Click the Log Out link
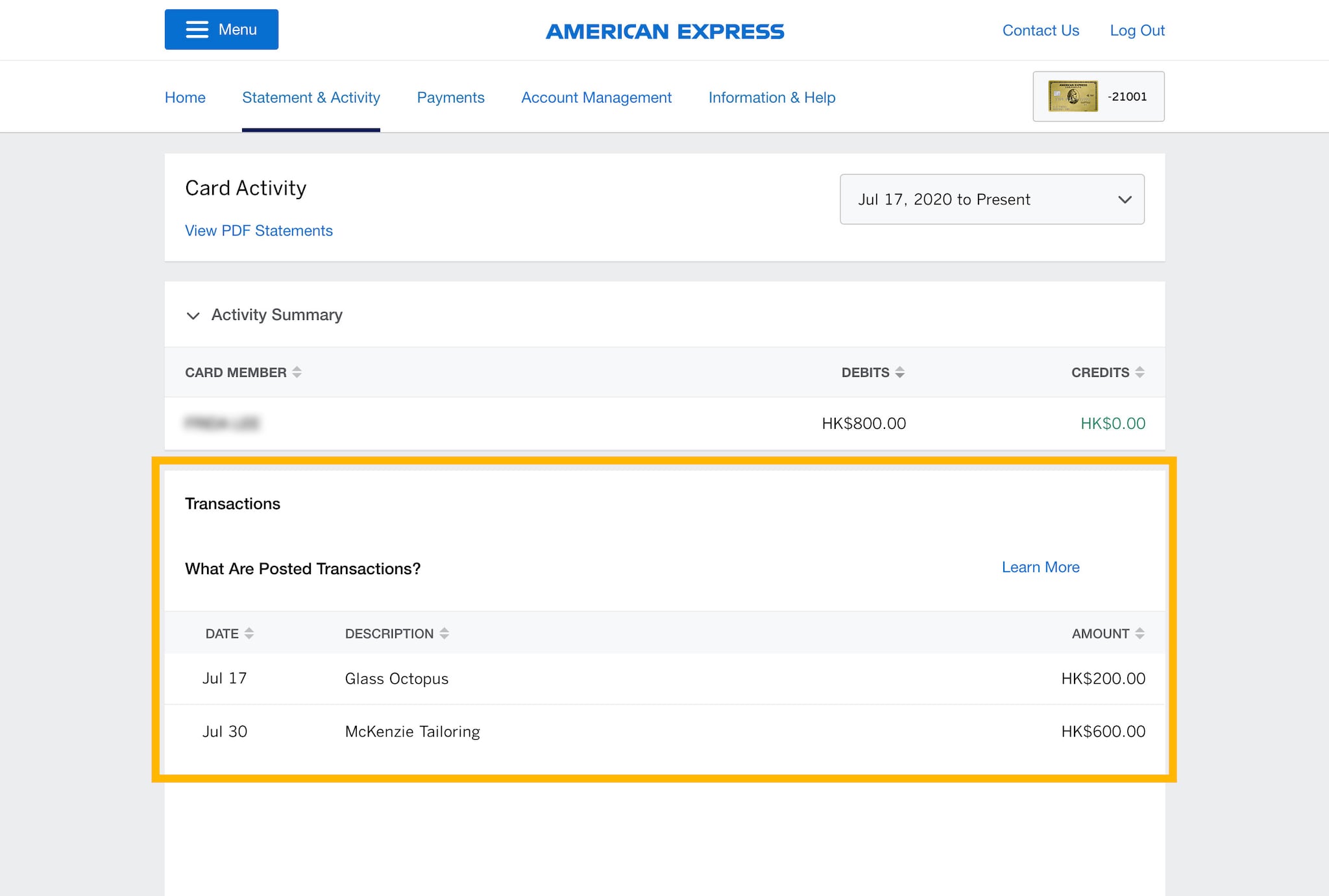This screenshot has width=1329, height=896. click(x=1137, y=30)
